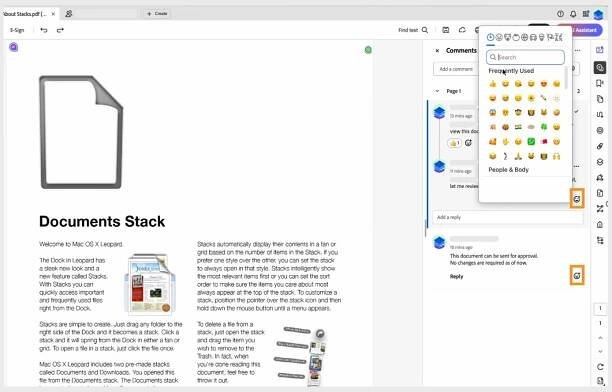Screen dimensions: 612x392
Task: Switch to the Objects lightbulb emoji category
Action: [541, 37]
